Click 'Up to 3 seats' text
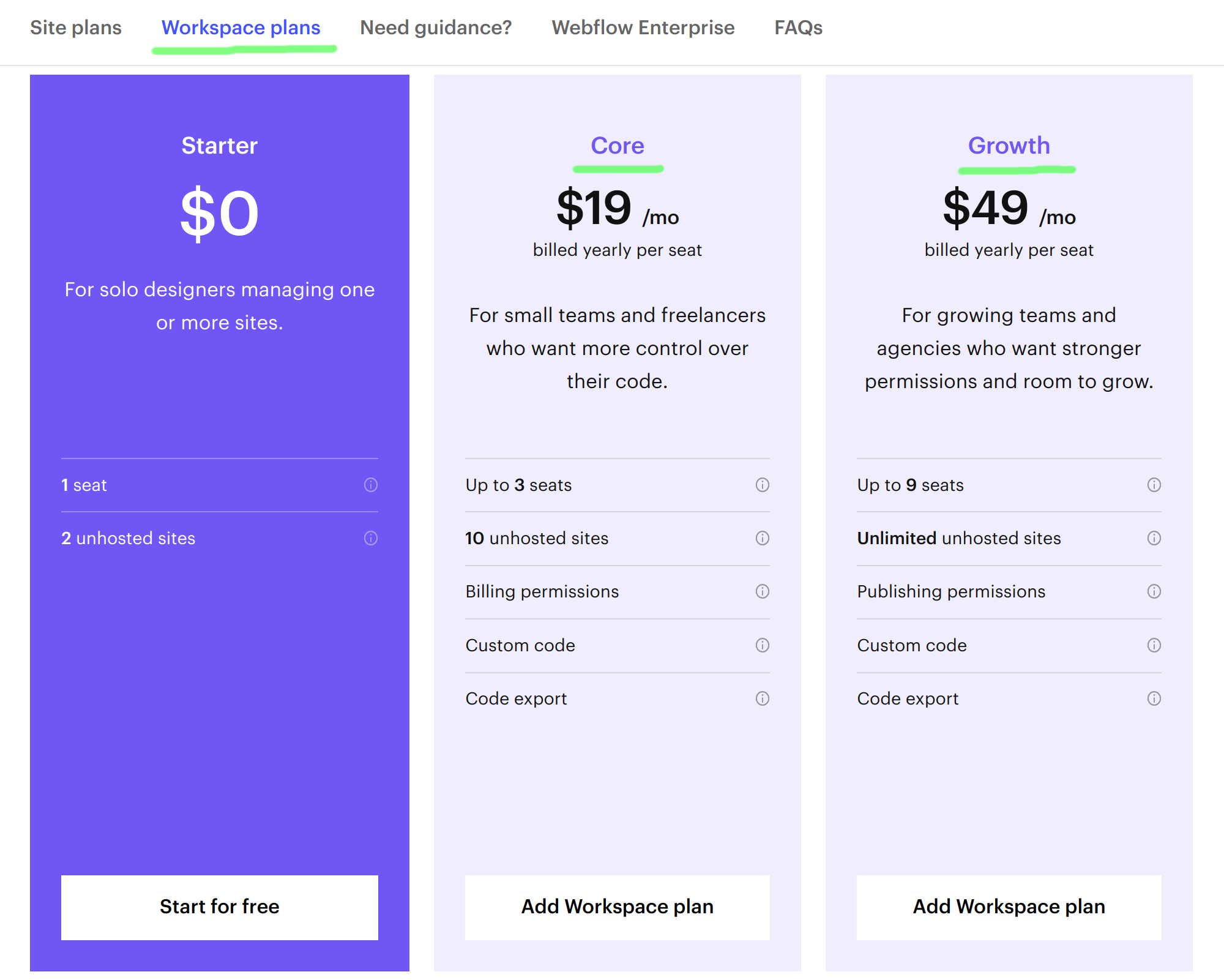The image size is (1224, 980). pyautogui.click(x=518, y=485)
